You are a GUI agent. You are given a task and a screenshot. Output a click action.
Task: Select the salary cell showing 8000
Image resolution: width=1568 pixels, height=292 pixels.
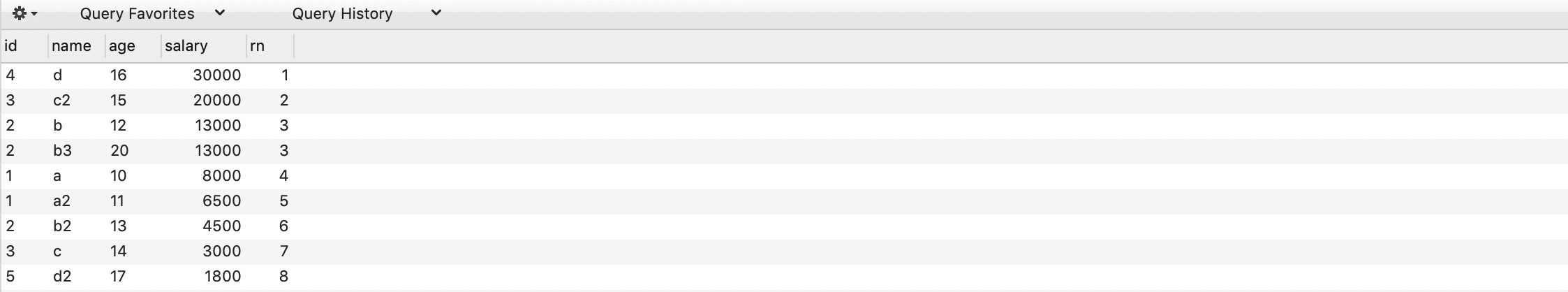tap(203, 176)
